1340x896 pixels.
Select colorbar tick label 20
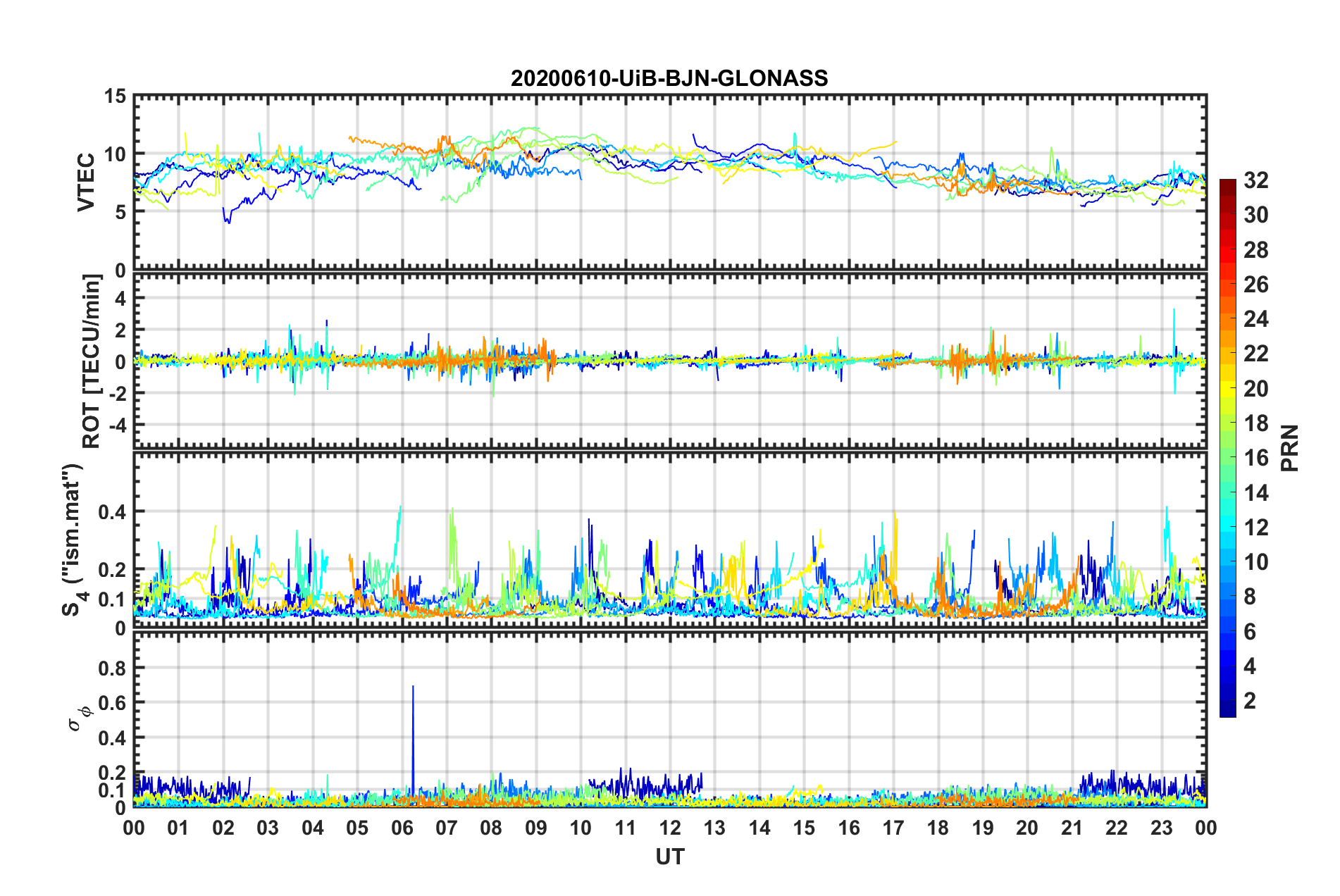pos(1255,389)
